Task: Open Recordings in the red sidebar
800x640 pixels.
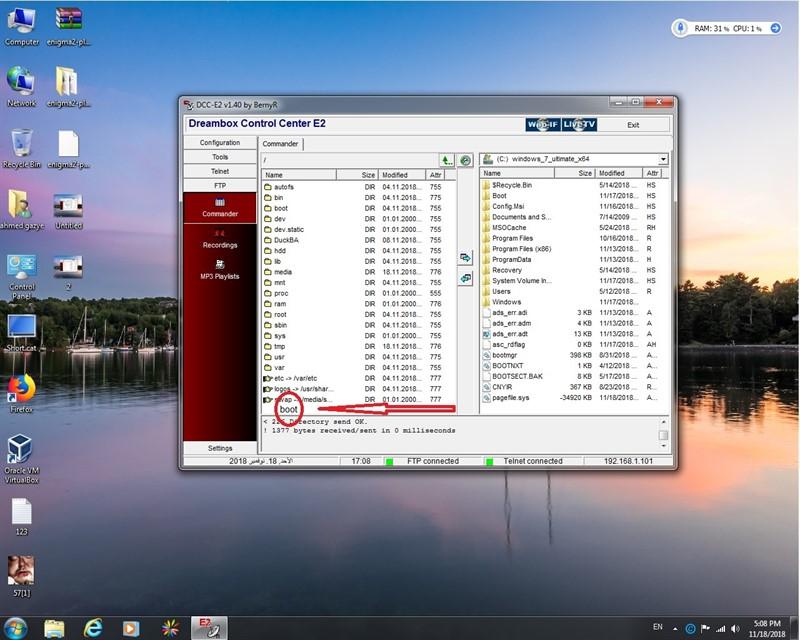Action: (x=220, y=240)
